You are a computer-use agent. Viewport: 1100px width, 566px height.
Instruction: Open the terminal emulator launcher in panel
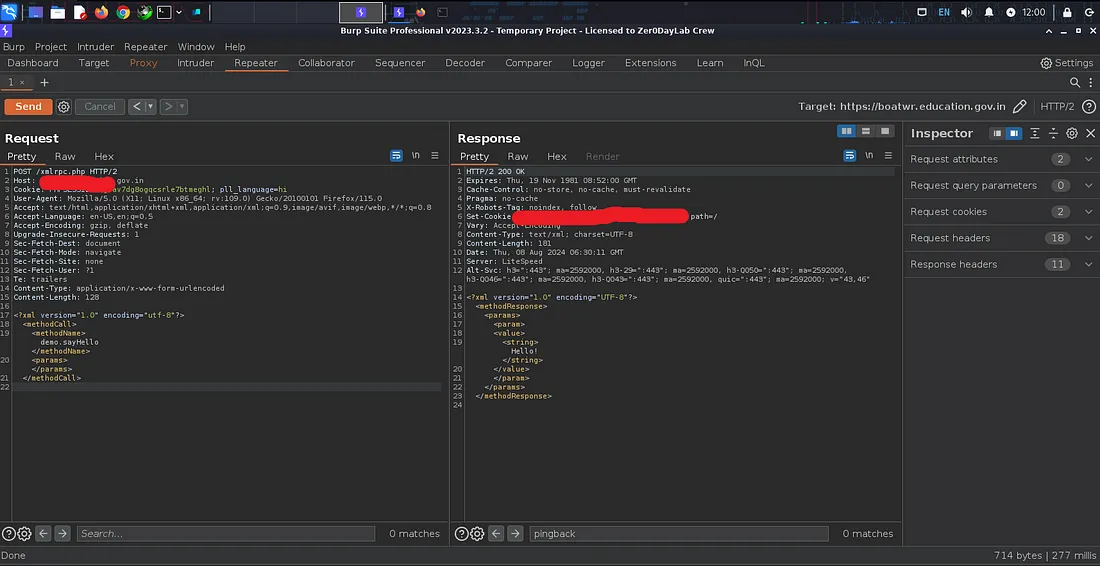[x=163, y=12]
